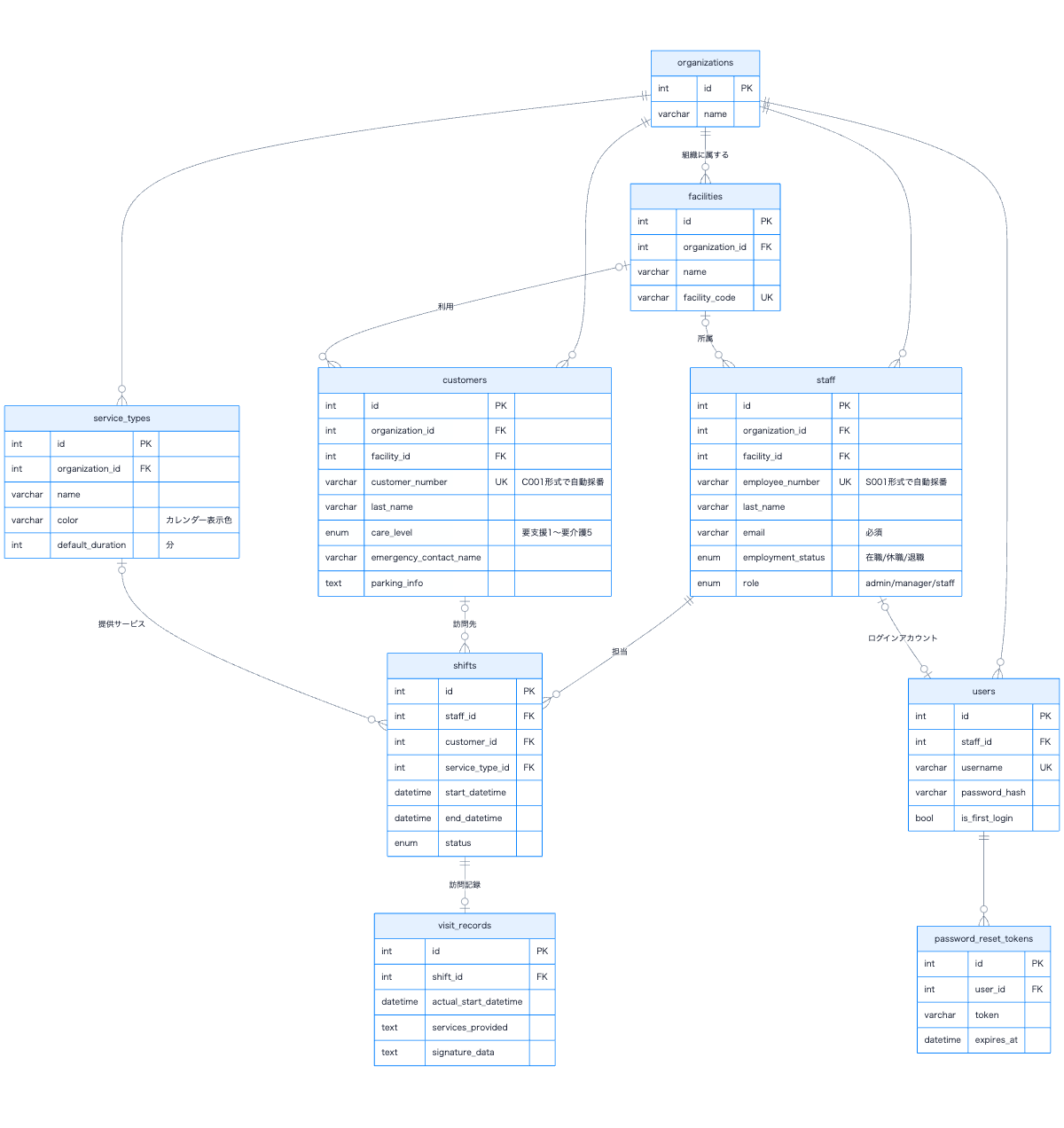Select staff_id in the users table
Image resolution: width=1064 pixels, height=1128 pixels.
tap(993, 742)
